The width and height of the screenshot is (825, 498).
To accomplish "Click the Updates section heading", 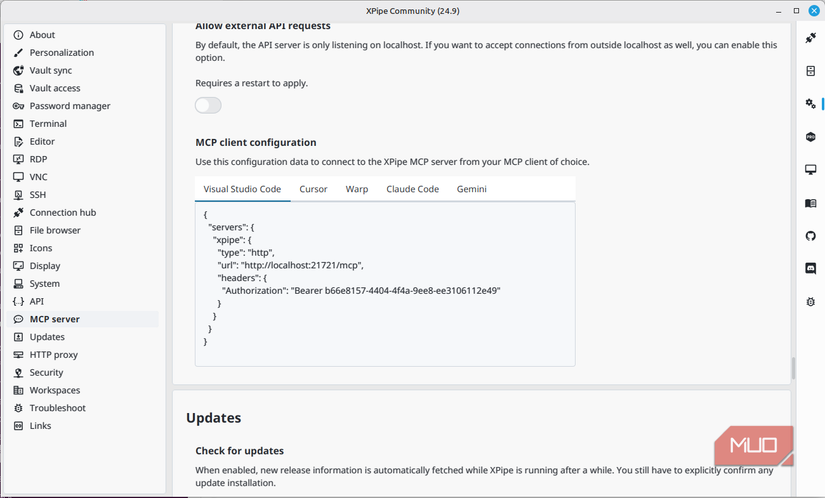I will pyautogui.click(x=214, y=418).
